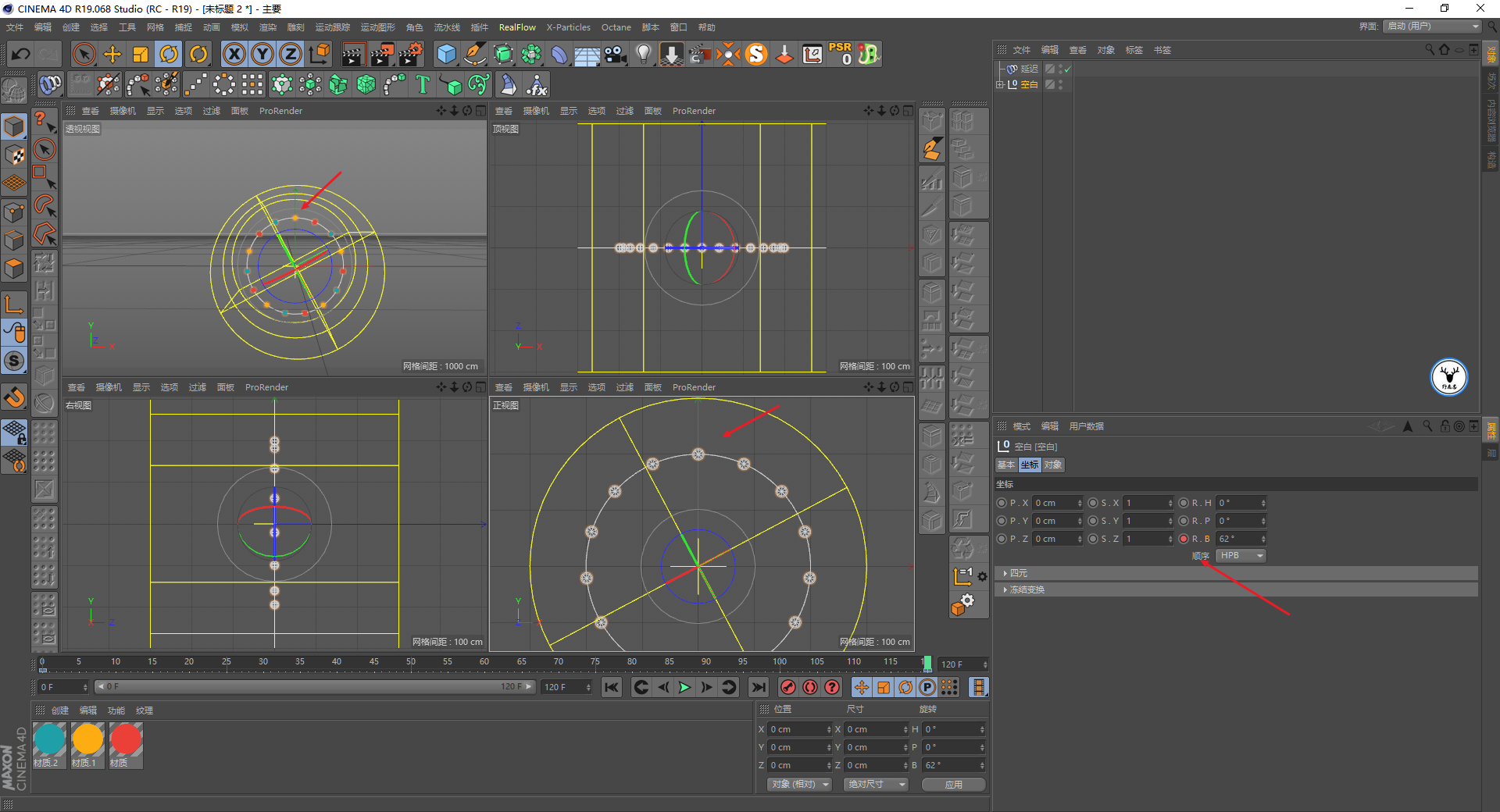Go to start of animation

612,687
